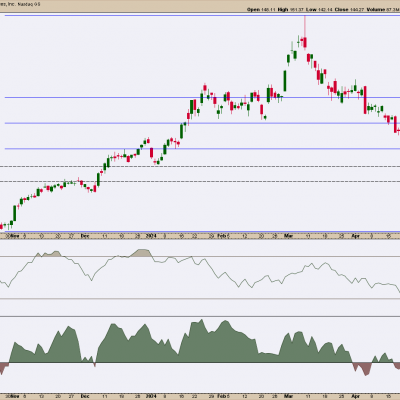The image size is (400, 400).
Task: Select the Feb label on upper date axis
Action: coord(222,236)
